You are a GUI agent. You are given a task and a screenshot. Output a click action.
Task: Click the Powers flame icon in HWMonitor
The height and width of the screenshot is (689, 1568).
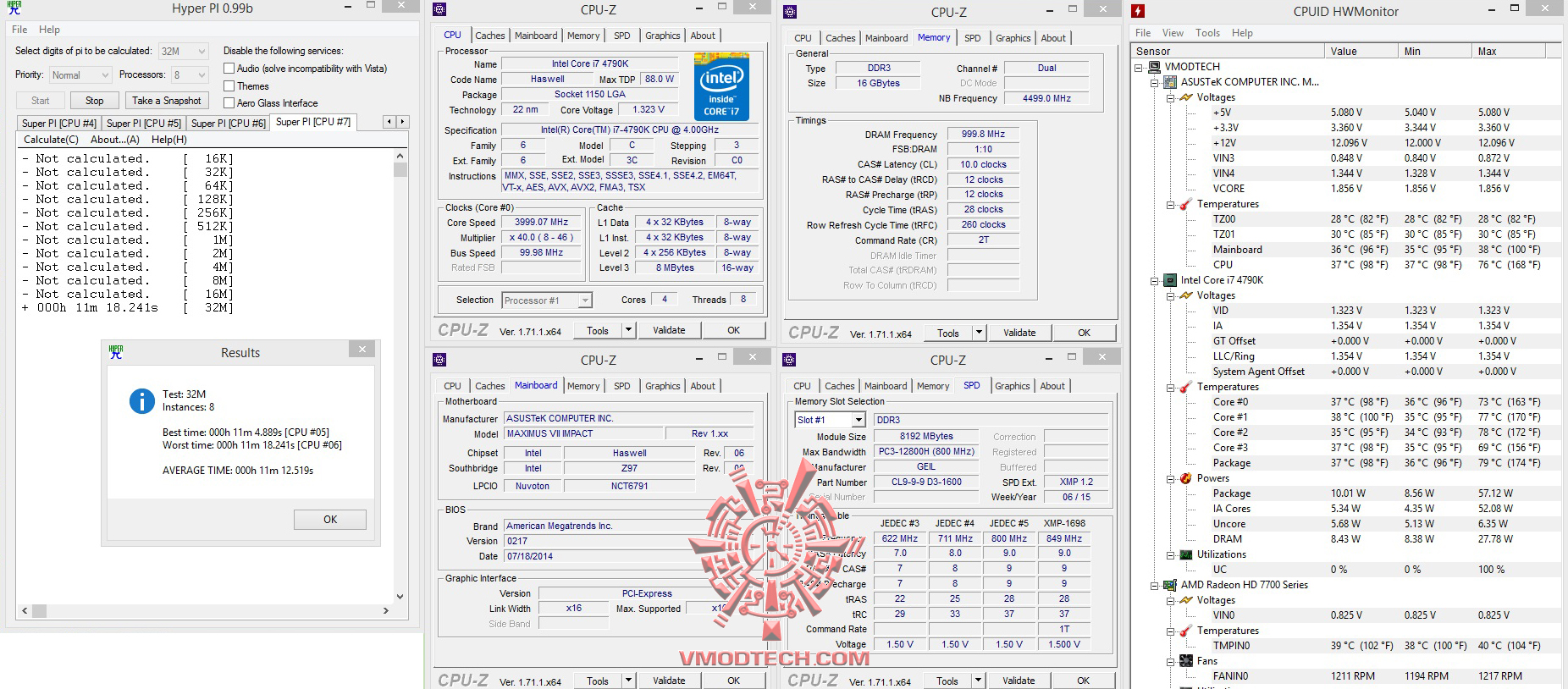point(1186,478)
